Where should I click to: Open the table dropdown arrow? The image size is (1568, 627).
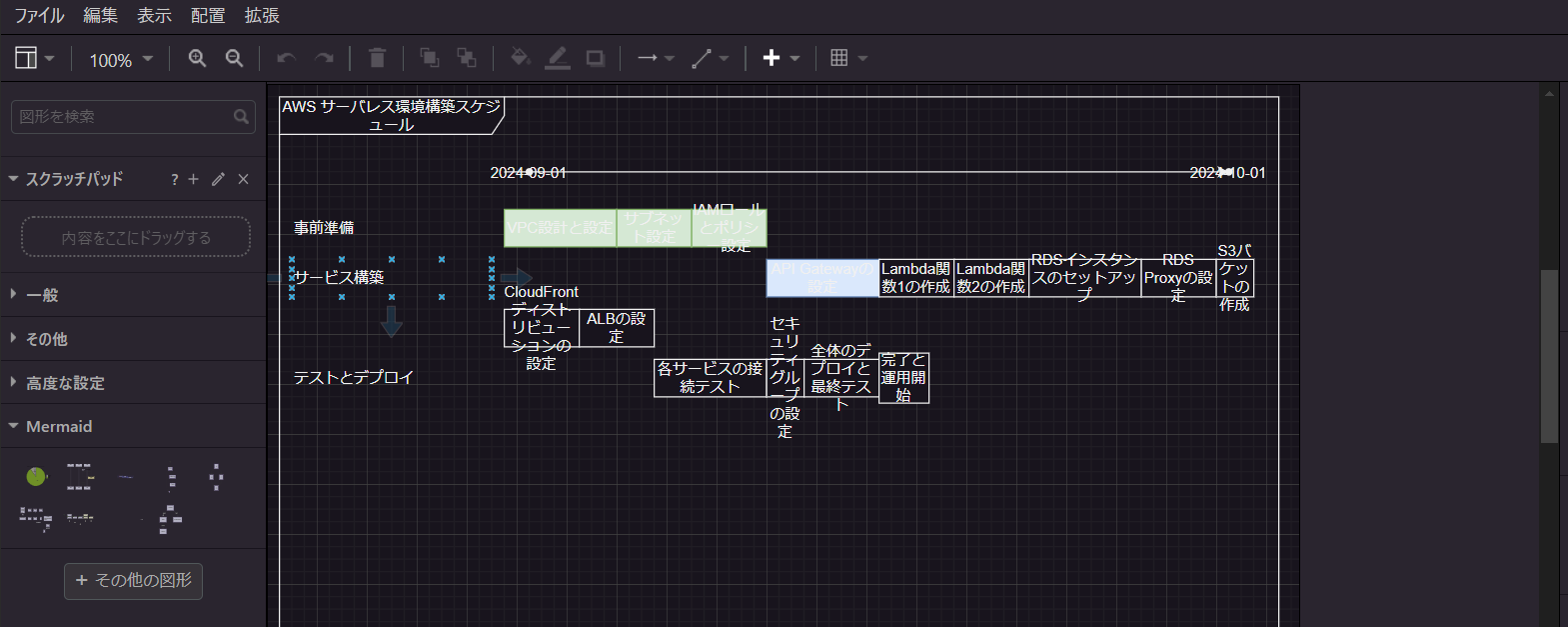coord(862,59)
